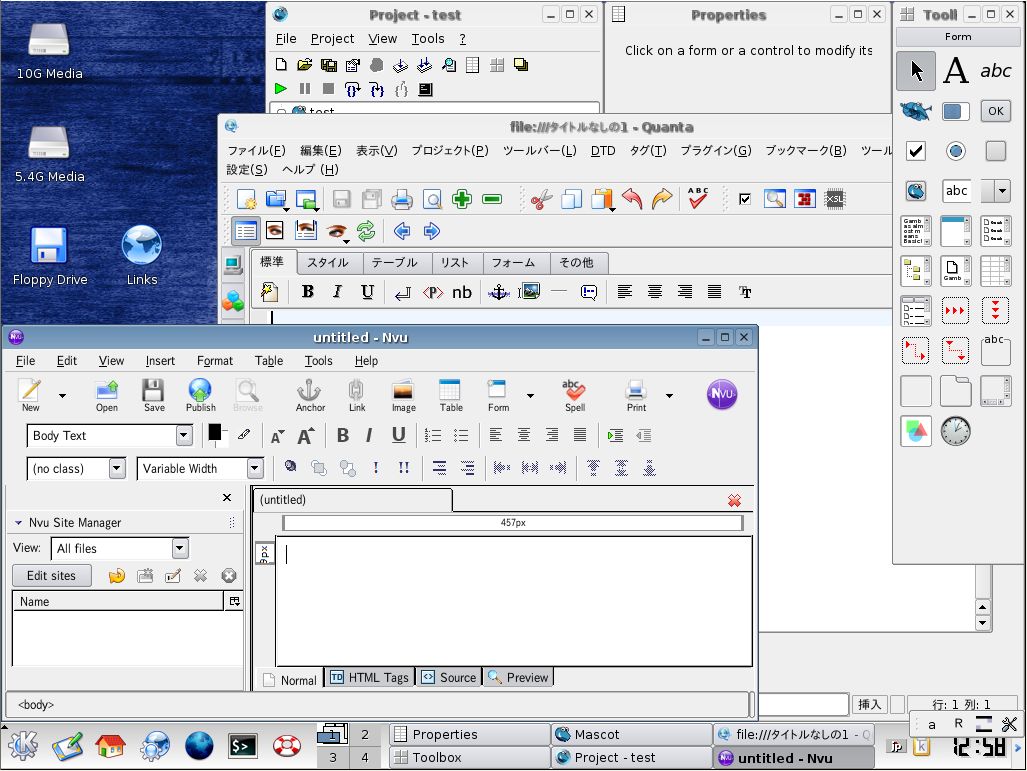
Task: Undo with the red arrow in Quanta
Action: [x=632, y=199]
